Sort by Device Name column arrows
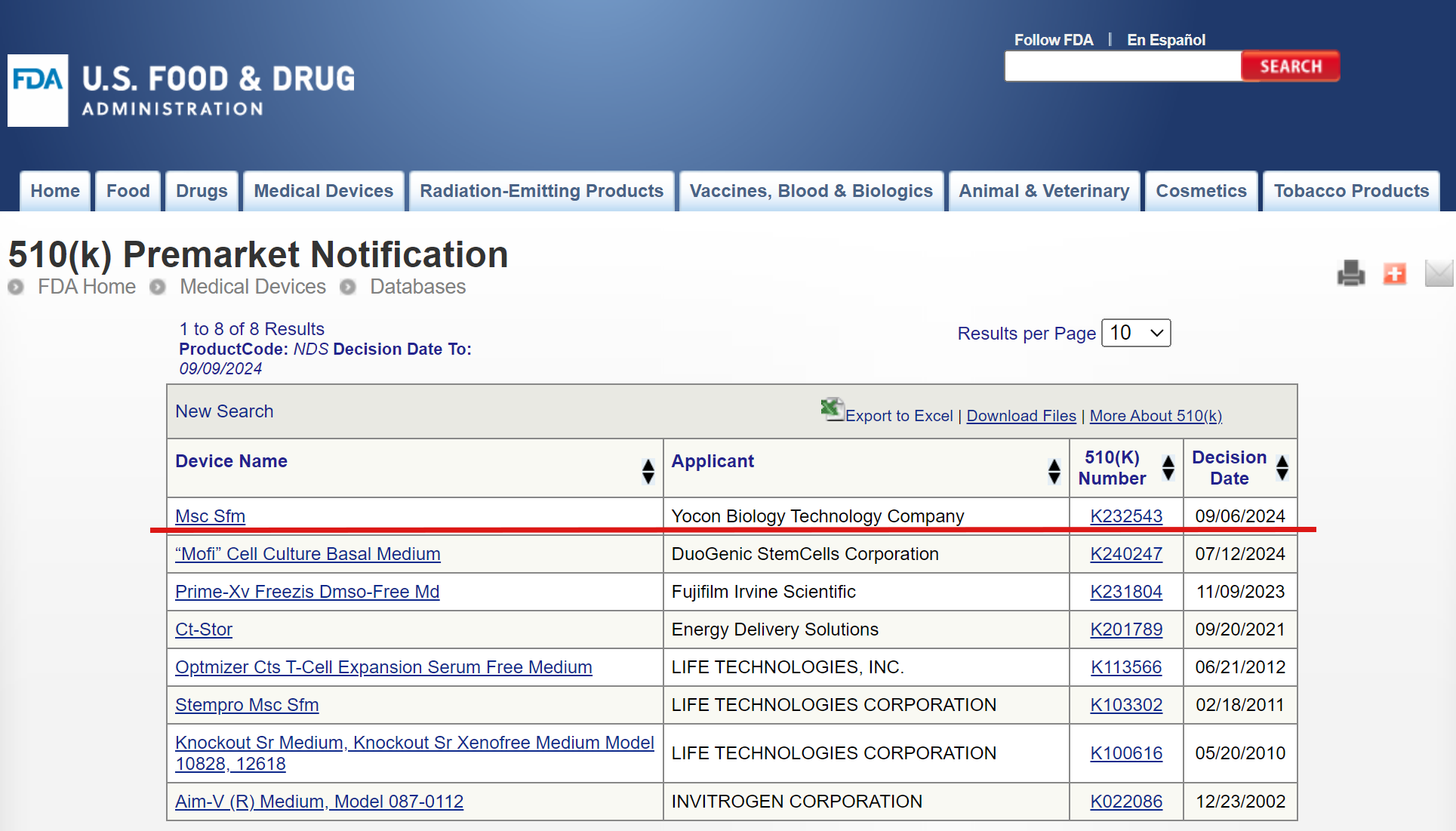Image resolution: width=1456 pixels, height=831 pixels. tap(648, 471)
